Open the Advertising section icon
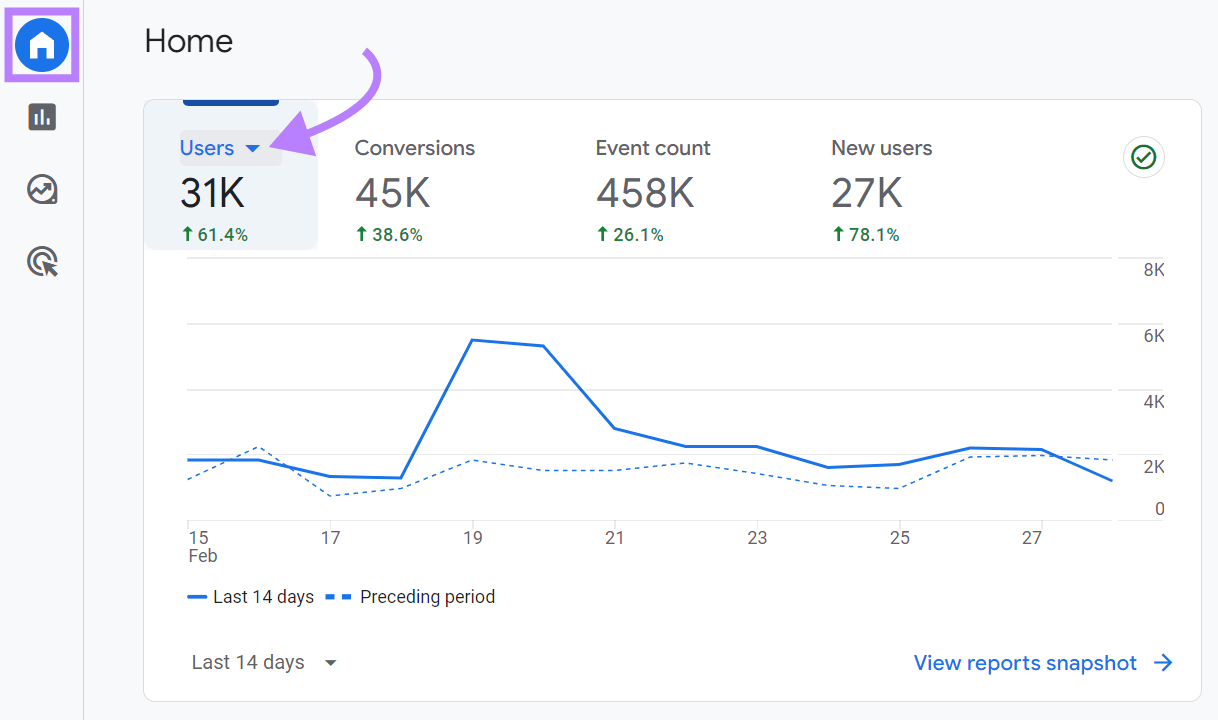 (x=41, y=261)
